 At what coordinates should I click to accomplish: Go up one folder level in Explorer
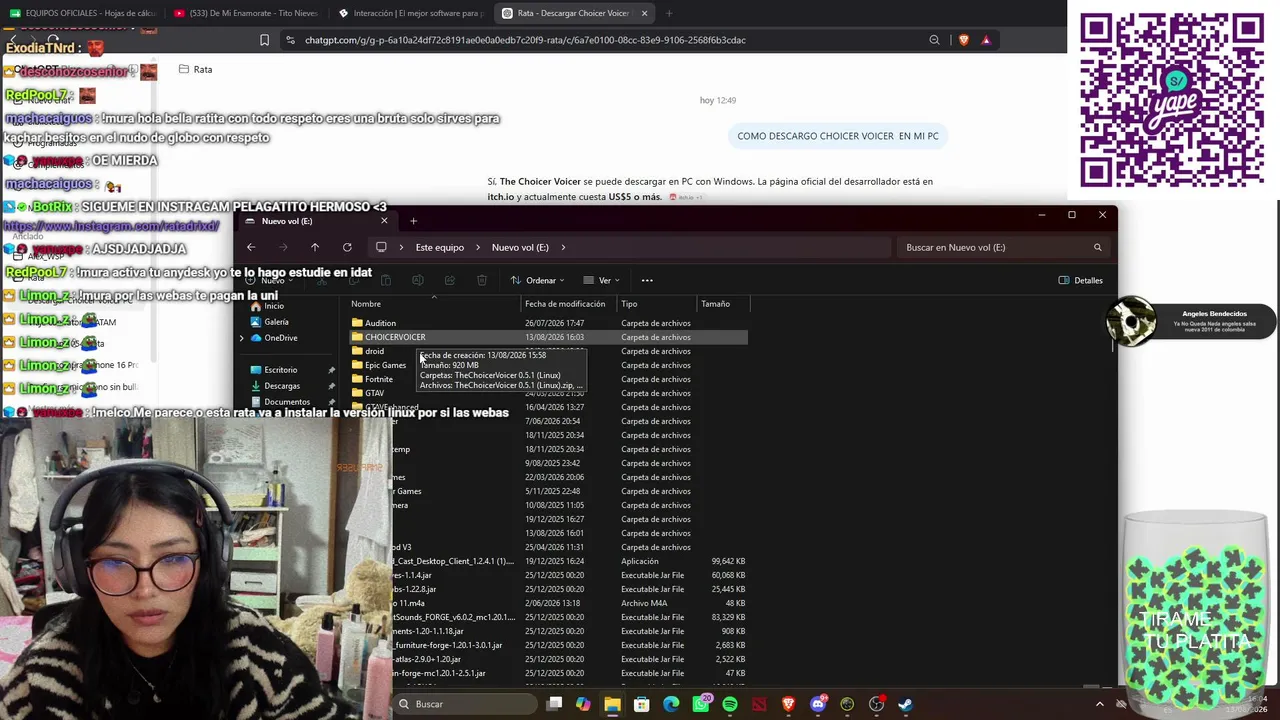(x=315, y=247)
